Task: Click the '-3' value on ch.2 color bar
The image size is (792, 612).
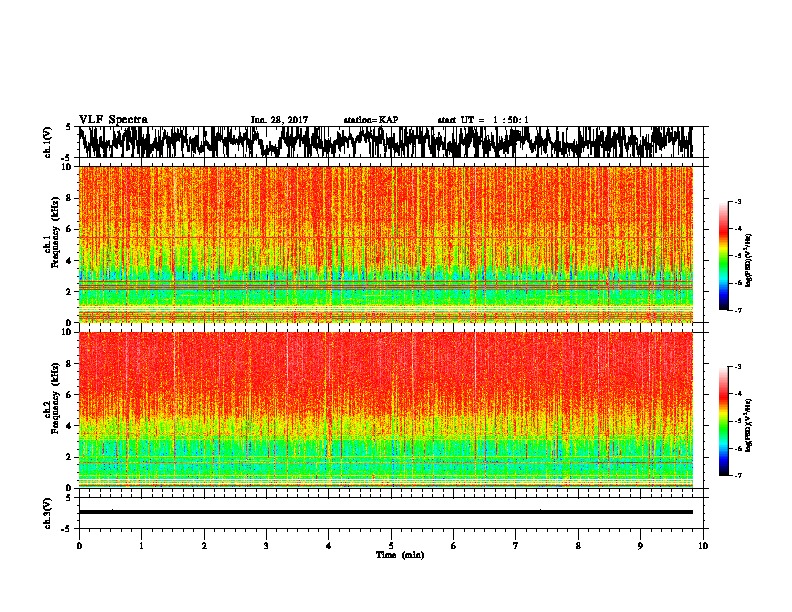Action: point(738,367)
